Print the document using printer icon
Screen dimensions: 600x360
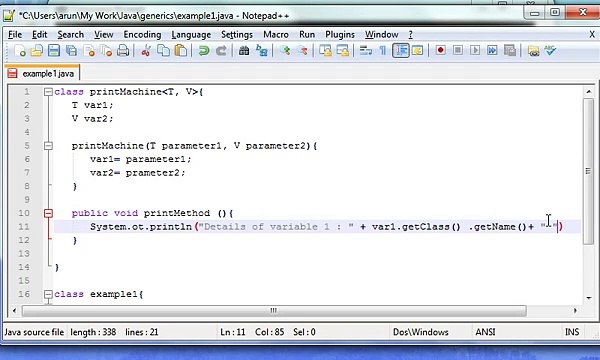pyautogui.click(x=123, y=50)
